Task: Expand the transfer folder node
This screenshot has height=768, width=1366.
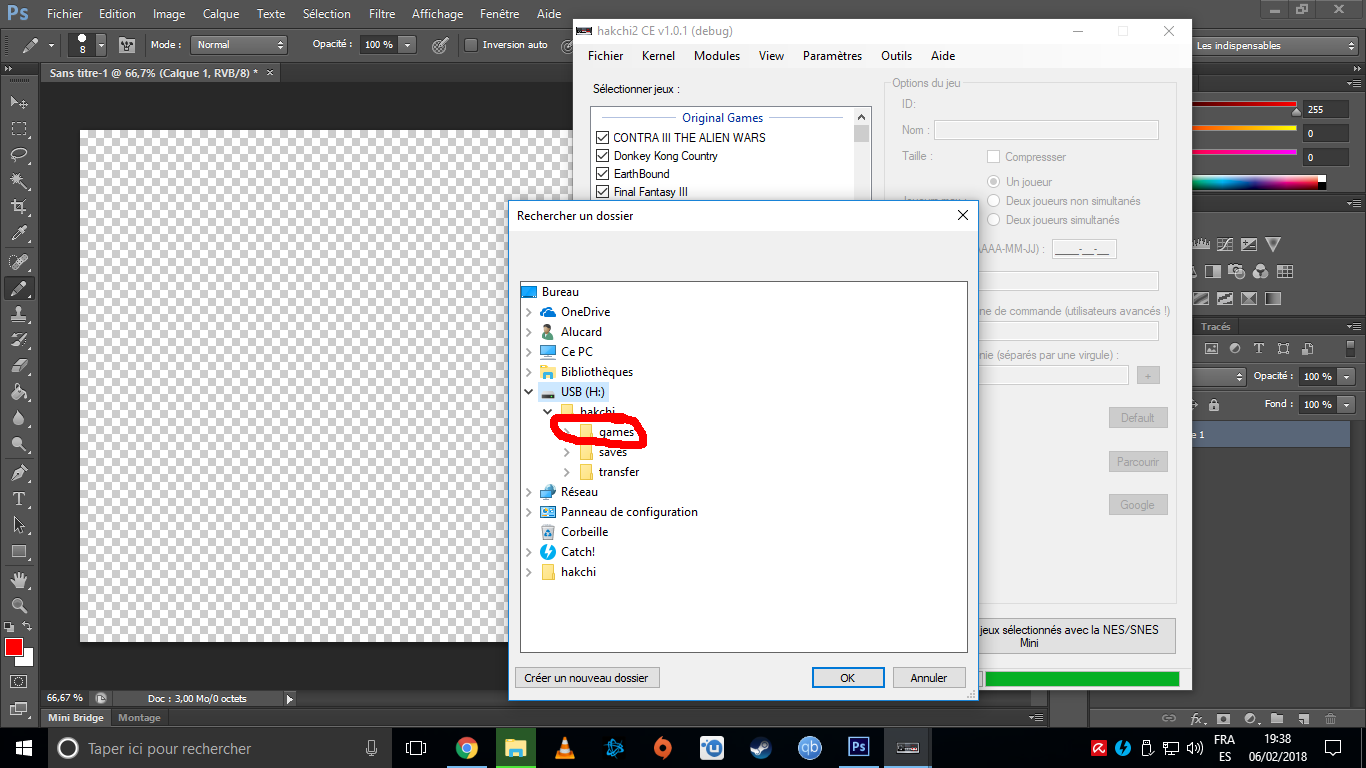Action: pyautogui.click(x=566, y=472)
